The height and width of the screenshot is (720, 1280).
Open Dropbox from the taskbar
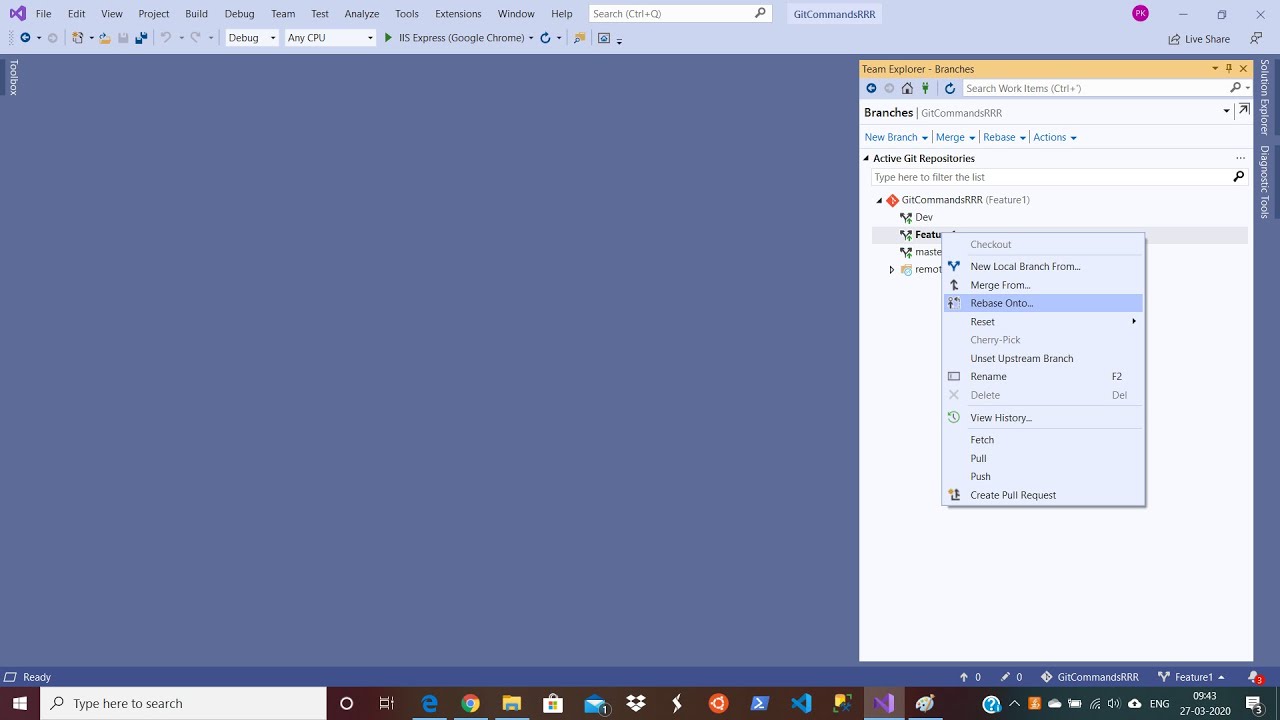tap(635, 704)
